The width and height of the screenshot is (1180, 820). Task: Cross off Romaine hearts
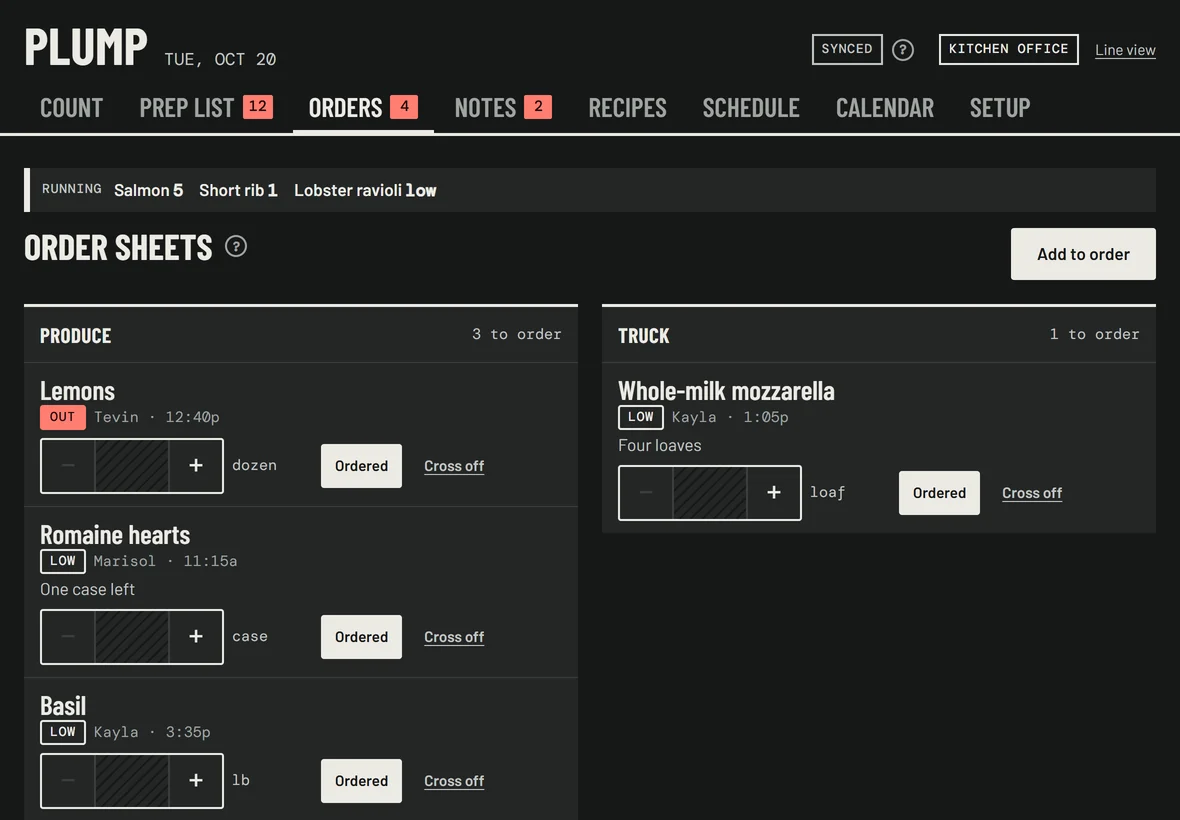click(454, 637)
